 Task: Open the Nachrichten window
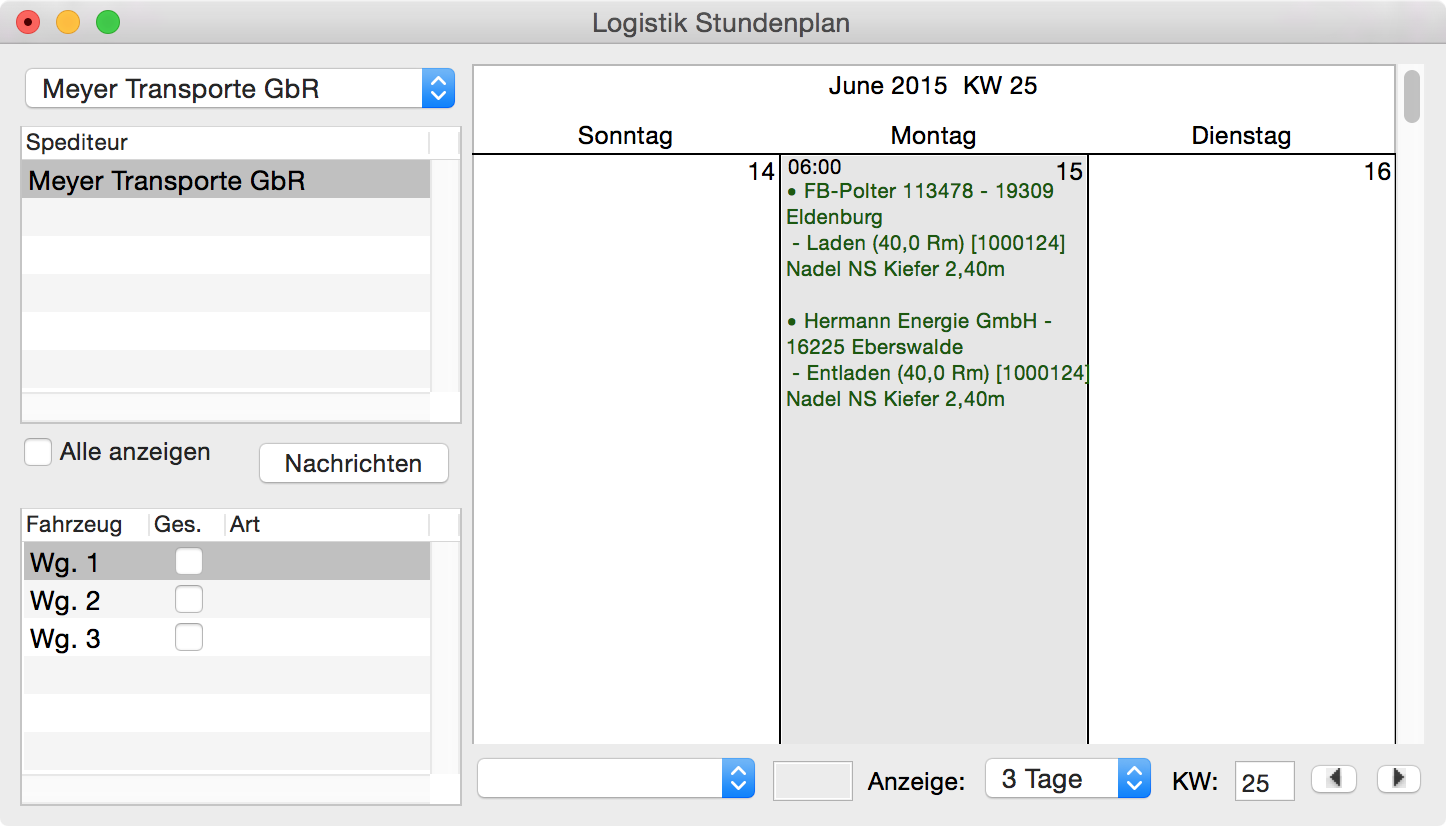click(x=353, y=464)
